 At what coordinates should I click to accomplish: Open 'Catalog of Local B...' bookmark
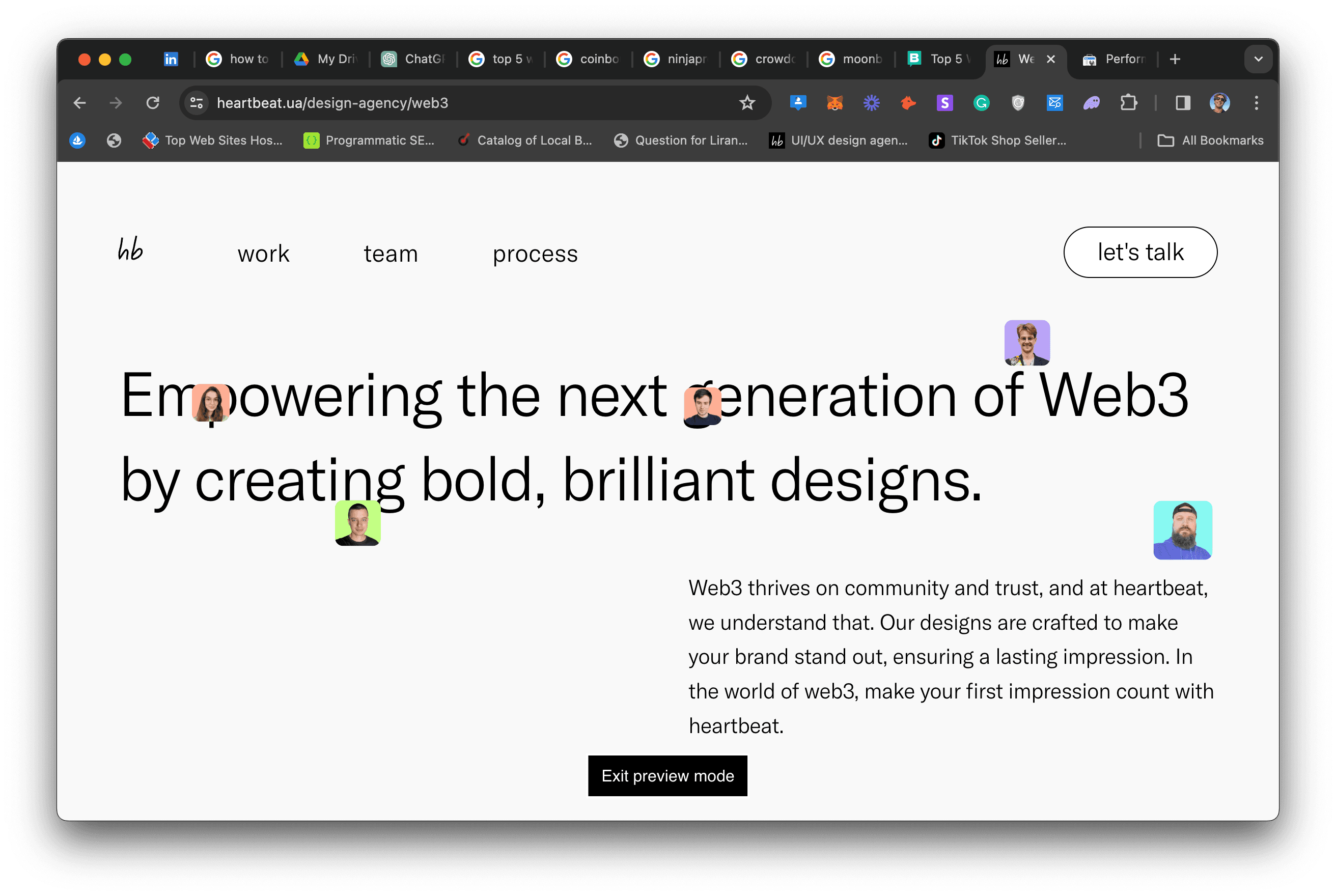[524, 141]
